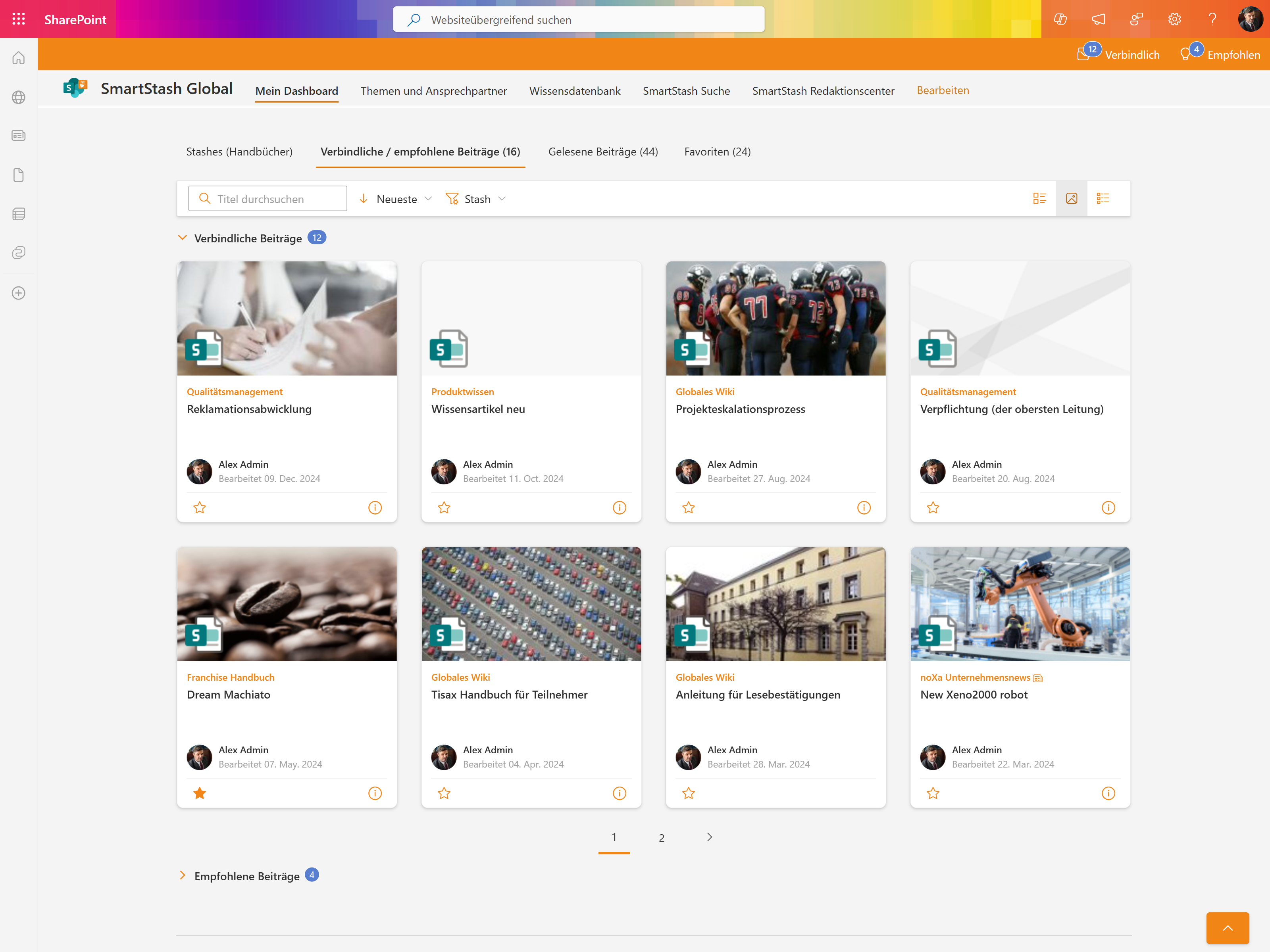Collapse the Verbindliche Beiträge section
The height and width of the screenshot is (952, 1270).
click(183, 238)
